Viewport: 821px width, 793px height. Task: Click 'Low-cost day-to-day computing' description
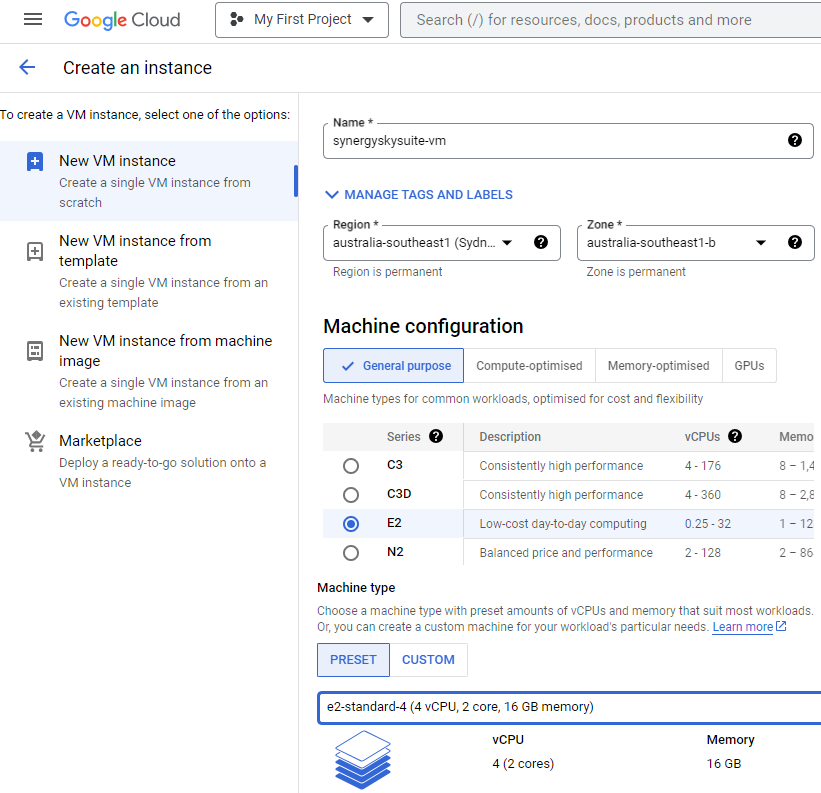[x=563, y=524]
